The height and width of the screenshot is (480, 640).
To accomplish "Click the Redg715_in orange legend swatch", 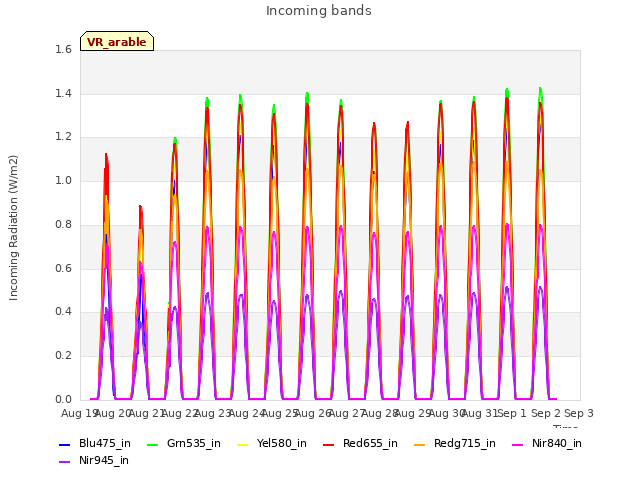I will (x=420, y=444).
